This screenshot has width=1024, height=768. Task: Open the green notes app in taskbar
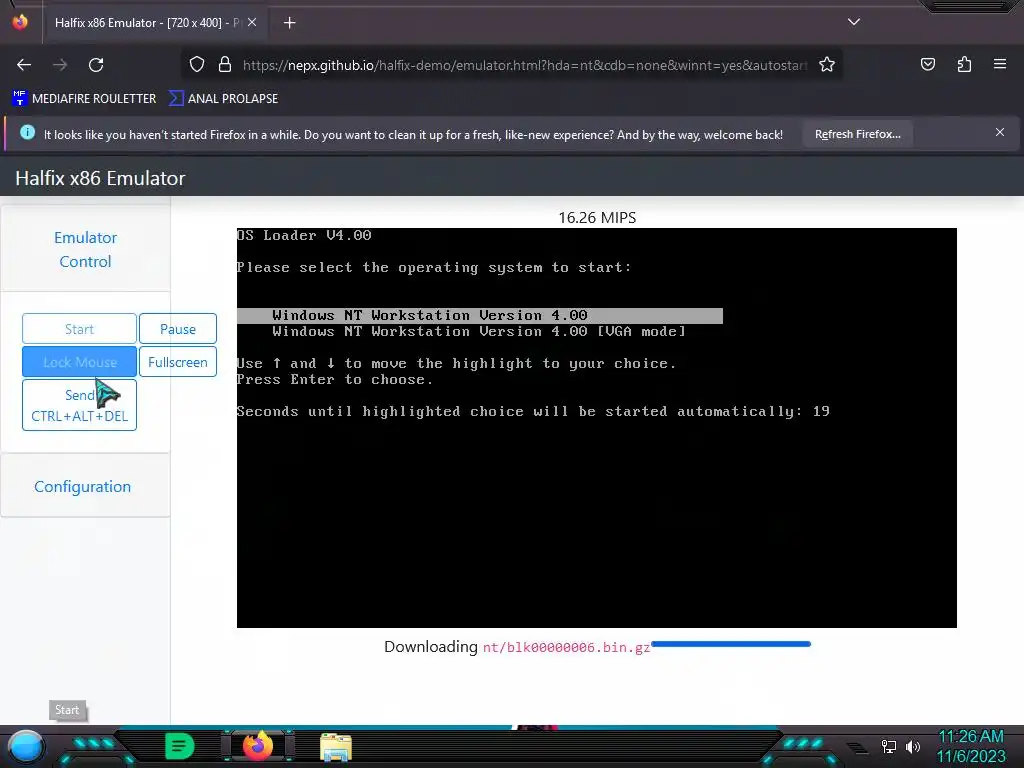(x=180, y=746)
